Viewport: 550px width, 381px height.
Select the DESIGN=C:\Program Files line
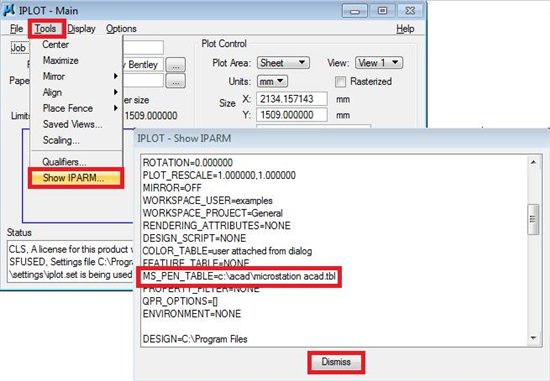(195, 339)
